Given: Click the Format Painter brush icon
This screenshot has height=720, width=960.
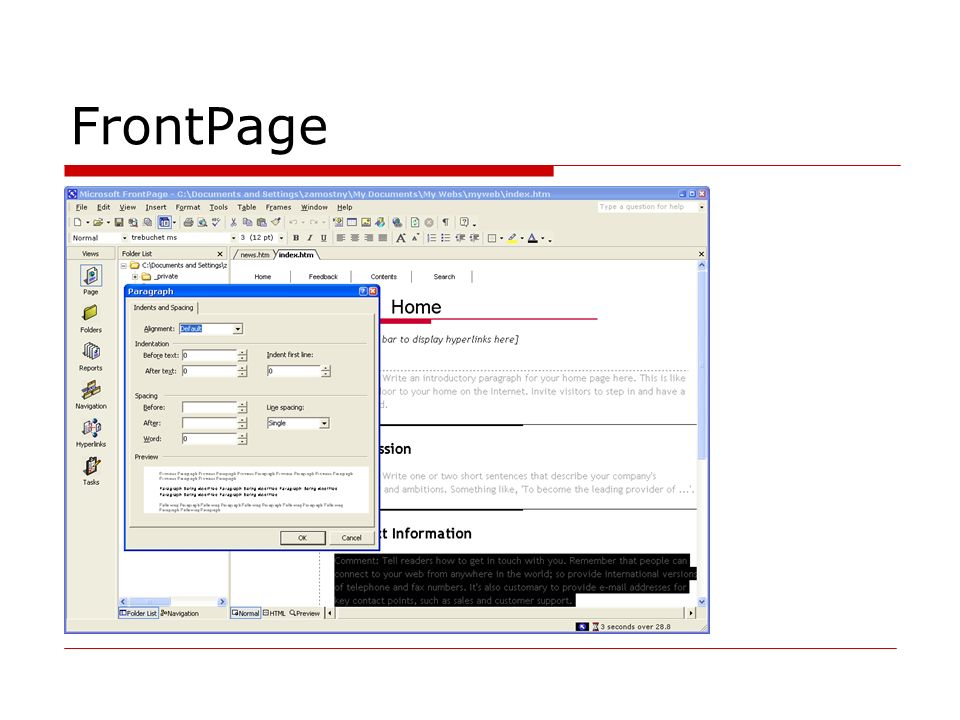Looking at the screenshot, I should click(x=276, y=222).
